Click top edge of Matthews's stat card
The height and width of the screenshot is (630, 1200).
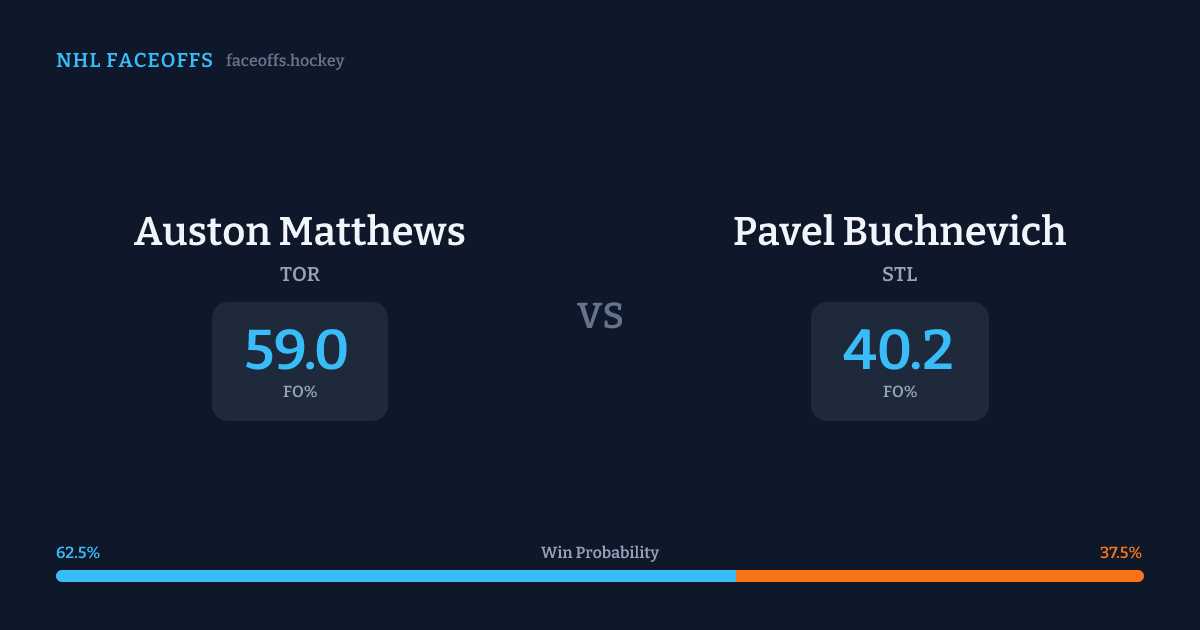point(300,304)
